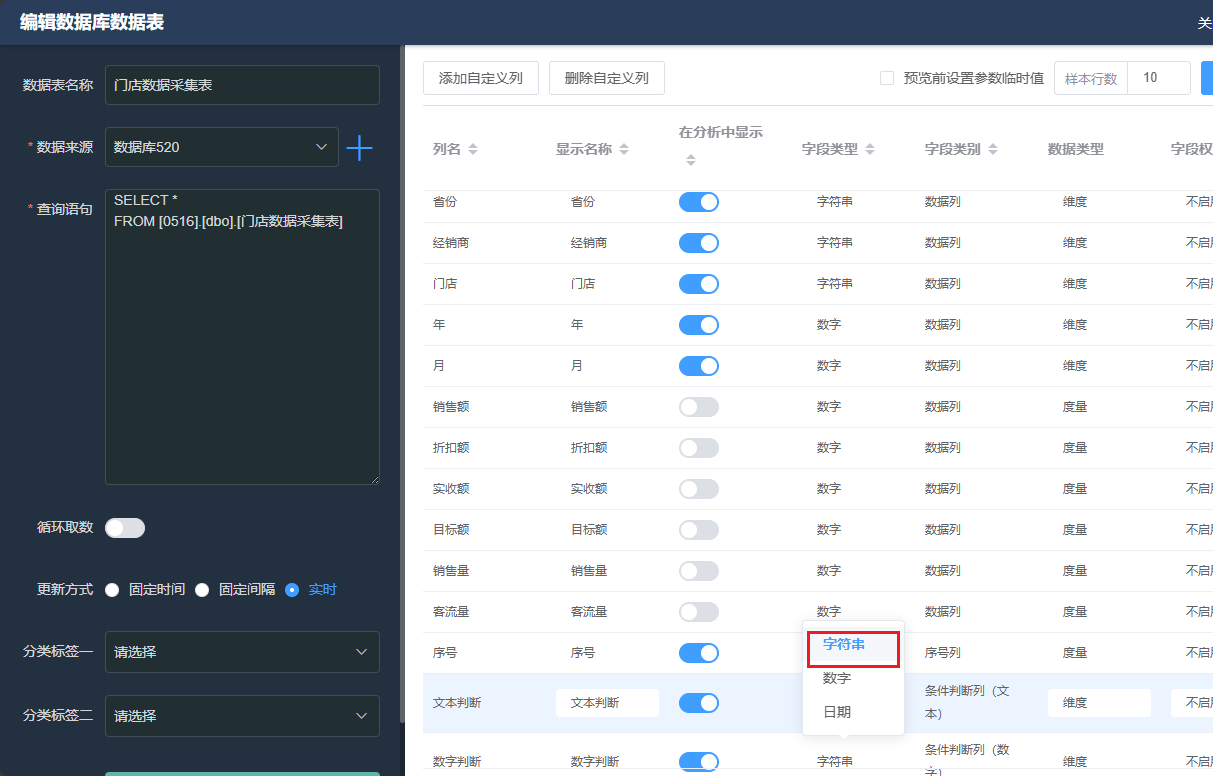Image resolution: width=1213 pixels, height=776 pixels.
Task: Open the 分类标签二 dropdown
Action: [242, 716]
